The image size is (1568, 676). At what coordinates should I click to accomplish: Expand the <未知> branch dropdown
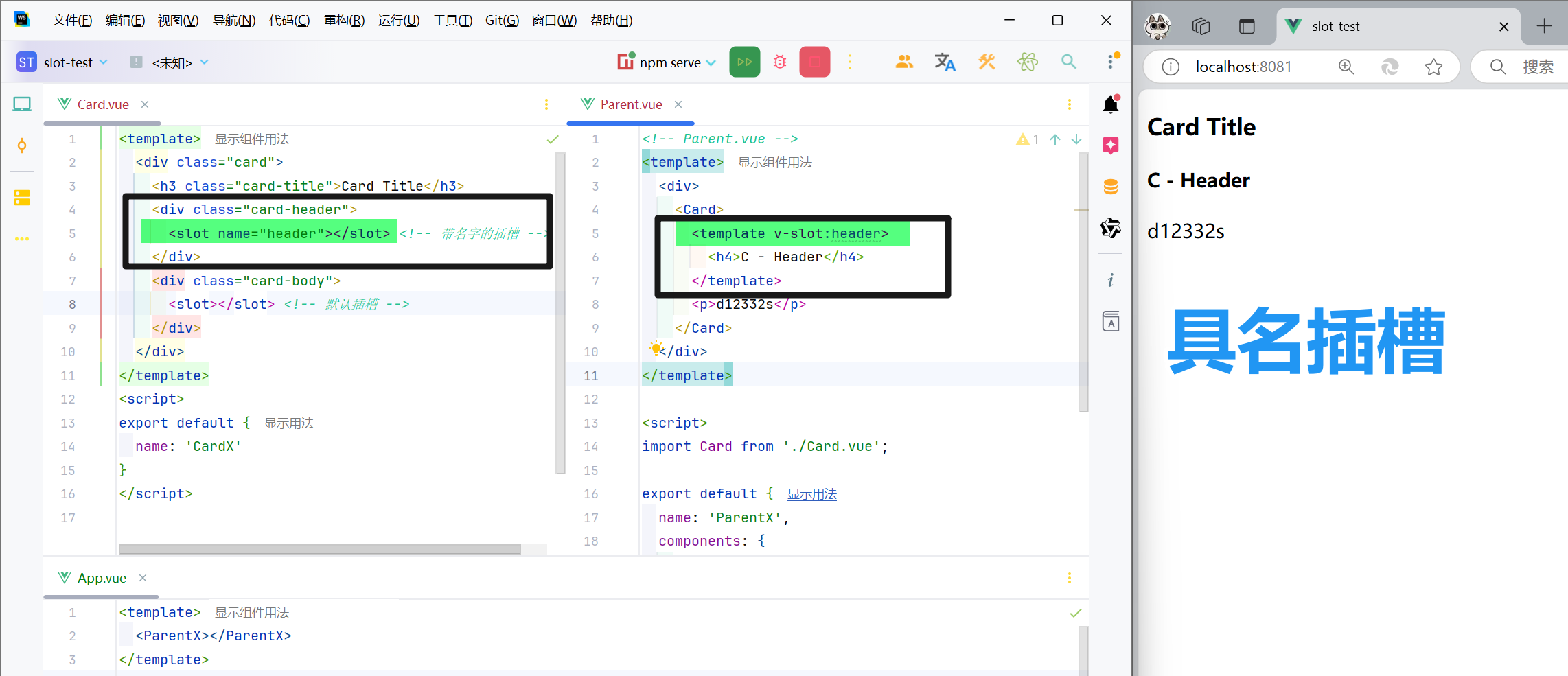tap(170, 62)
